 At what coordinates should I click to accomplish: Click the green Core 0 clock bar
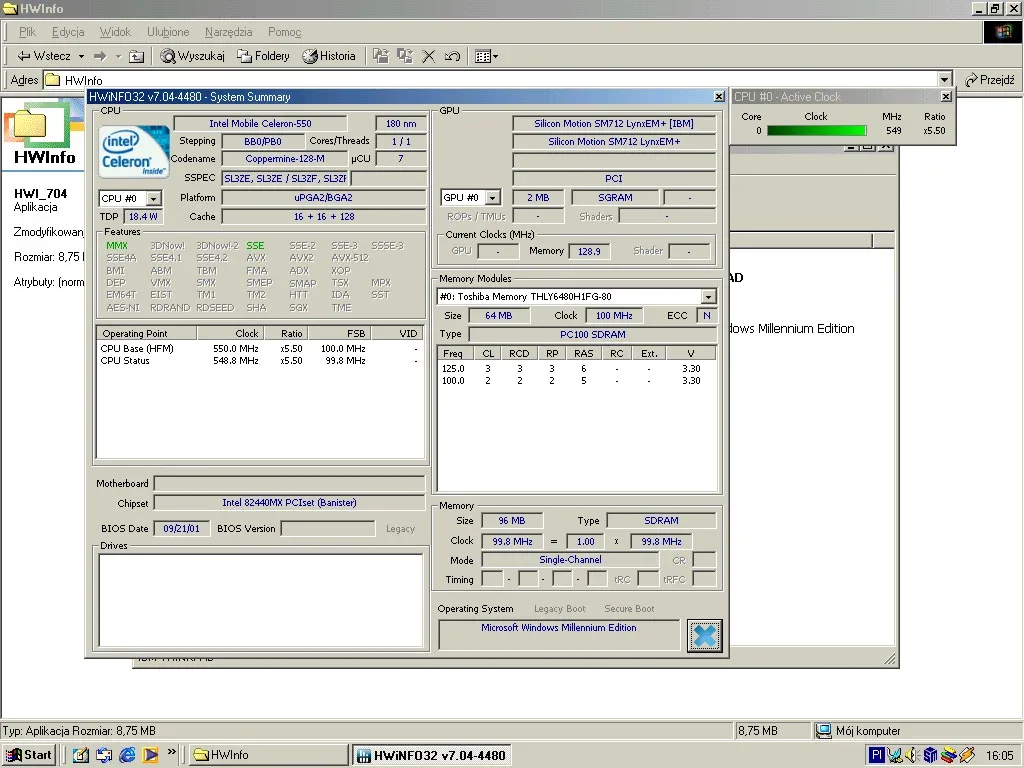[x=816, y=131]
